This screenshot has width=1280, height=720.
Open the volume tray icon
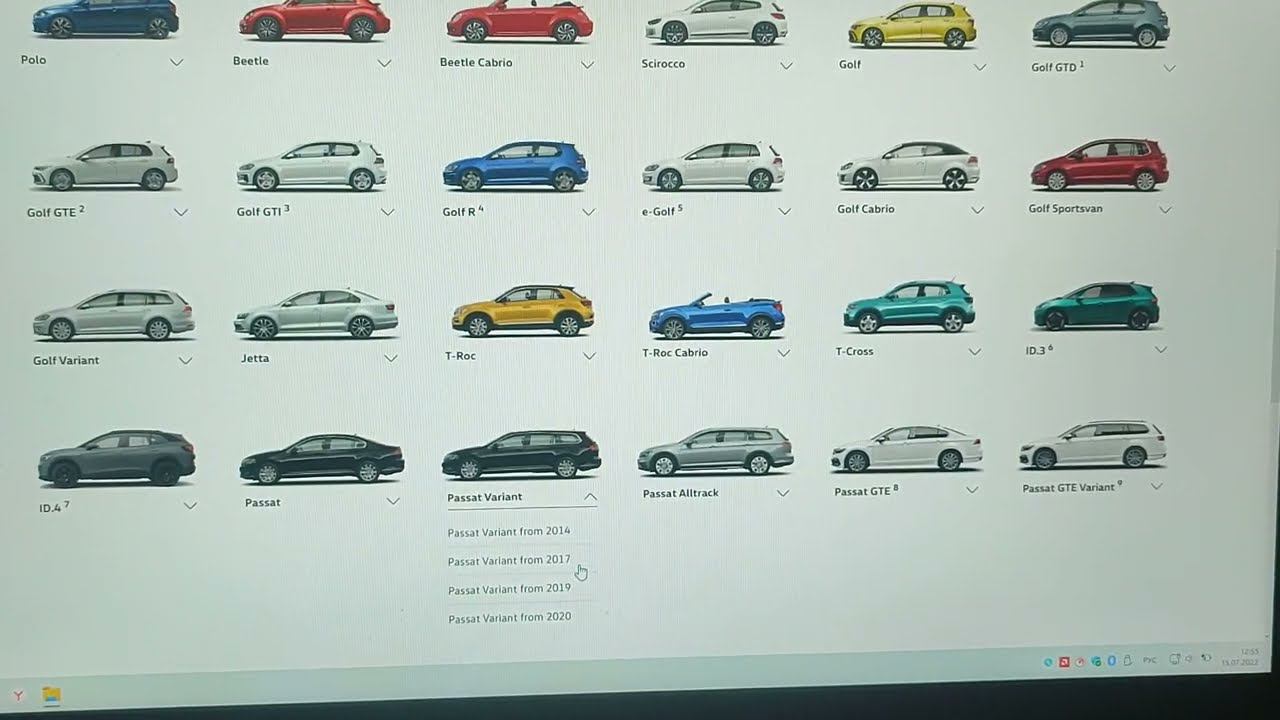pos(1191,659)
